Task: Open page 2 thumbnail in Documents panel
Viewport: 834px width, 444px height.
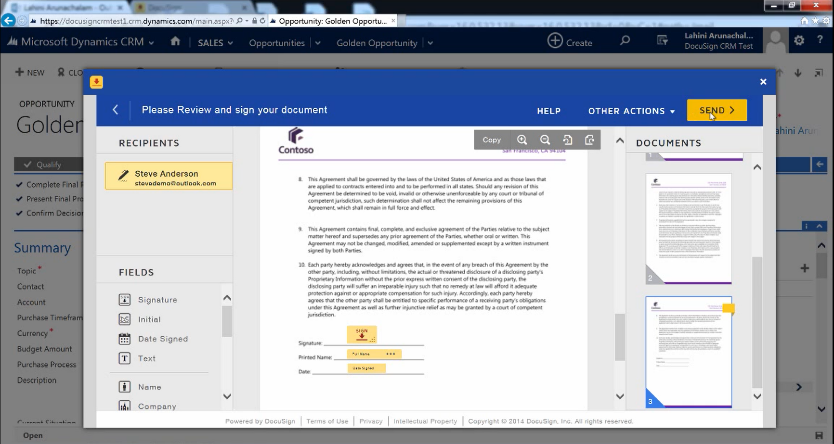Action: 688,228
